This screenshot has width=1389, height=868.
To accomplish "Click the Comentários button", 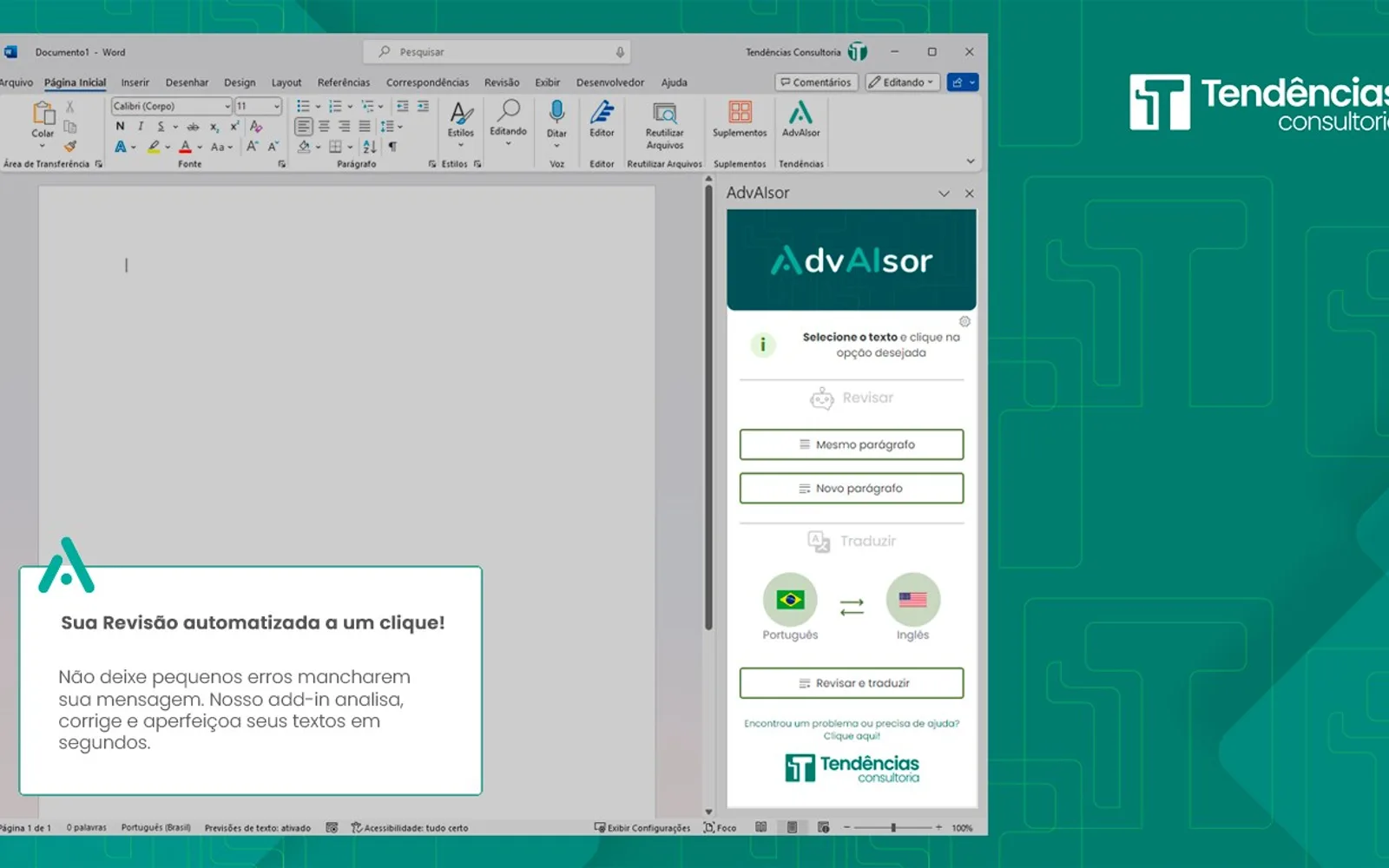I will (x=816, y=82).
